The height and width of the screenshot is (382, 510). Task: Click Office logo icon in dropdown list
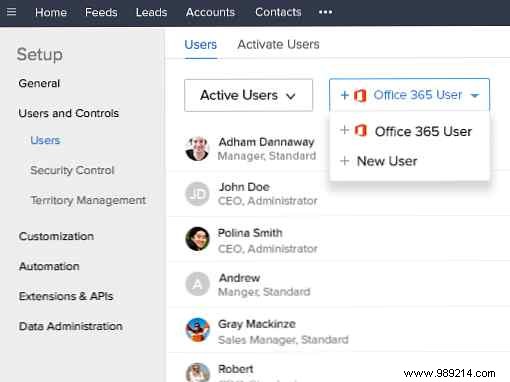(x=361, y=130)
